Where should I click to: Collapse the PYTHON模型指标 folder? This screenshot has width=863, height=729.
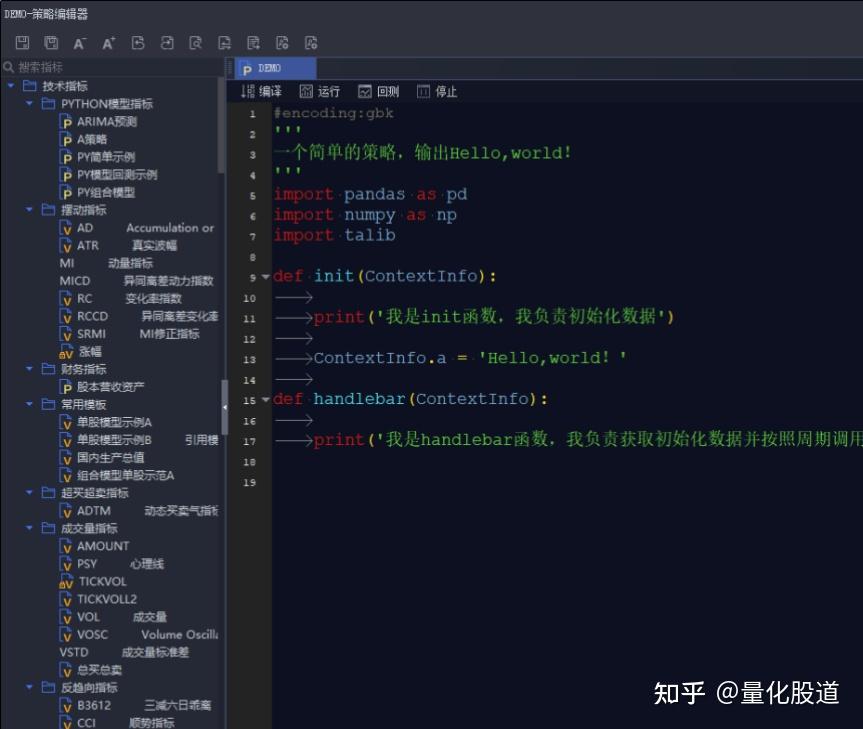point(29,103)
